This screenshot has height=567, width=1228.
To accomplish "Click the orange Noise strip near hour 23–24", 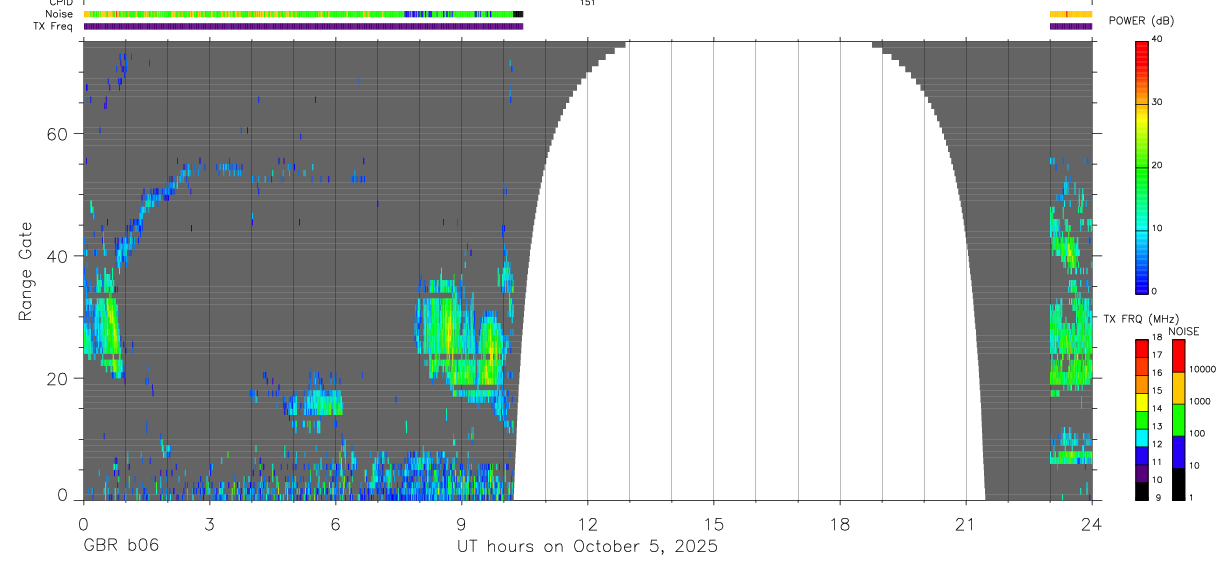I will [x=1071, y=14].
